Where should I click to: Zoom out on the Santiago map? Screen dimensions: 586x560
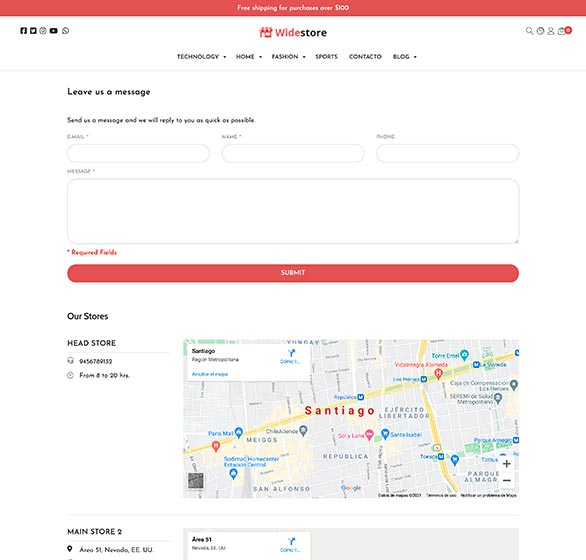click(x=506, y=480)
